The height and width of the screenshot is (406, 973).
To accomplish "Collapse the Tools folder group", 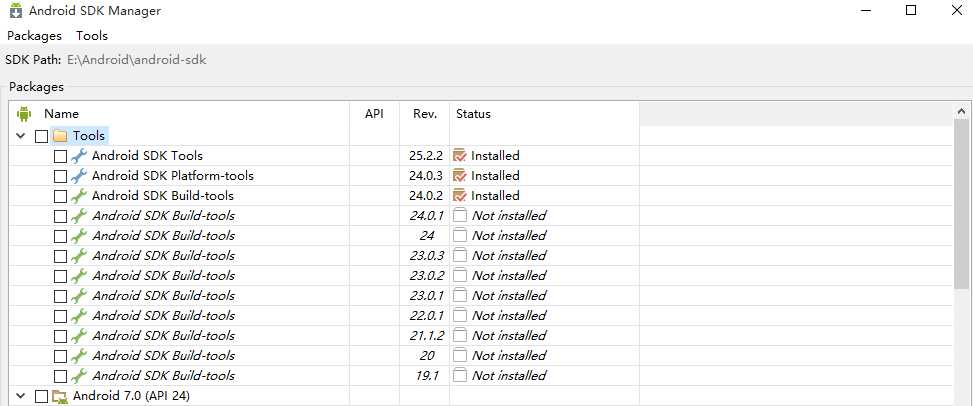I will click(21, 135).
